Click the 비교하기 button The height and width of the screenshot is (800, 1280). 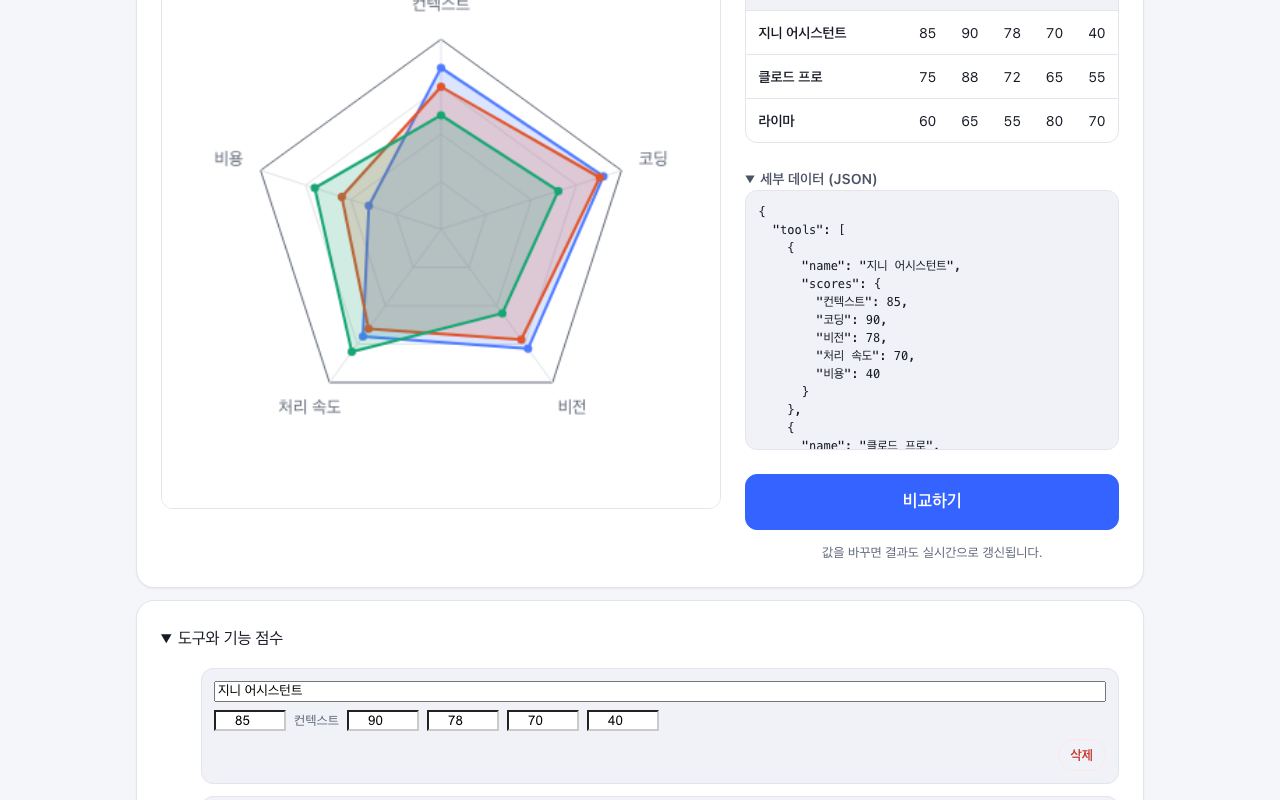pos(932,502)
